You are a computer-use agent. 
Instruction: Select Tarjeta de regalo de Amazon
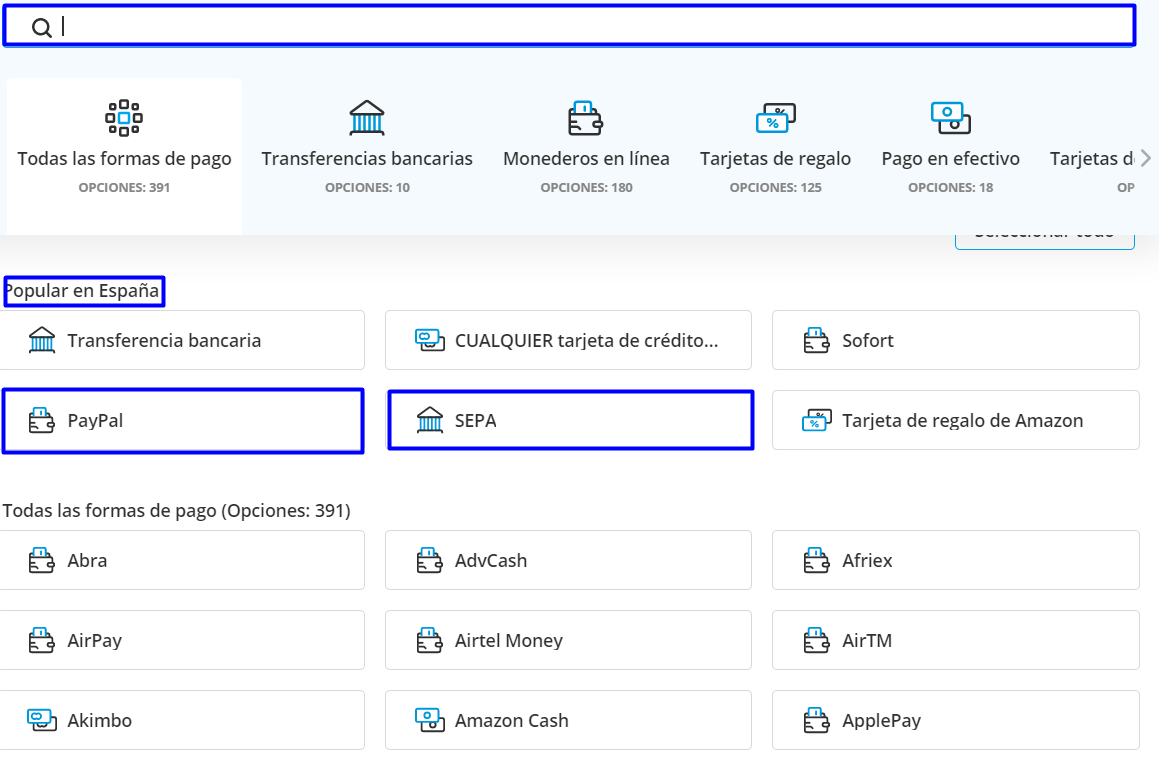pyautogui.click(x=955, y=420)
